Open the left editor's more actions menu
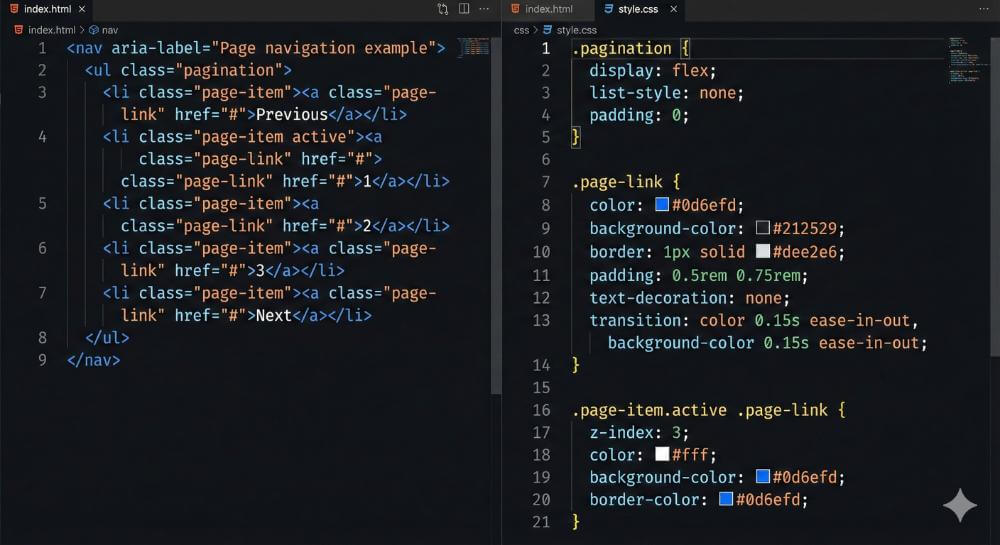The width and height of the screenshot is (1000, 545). tap(484, 9)
